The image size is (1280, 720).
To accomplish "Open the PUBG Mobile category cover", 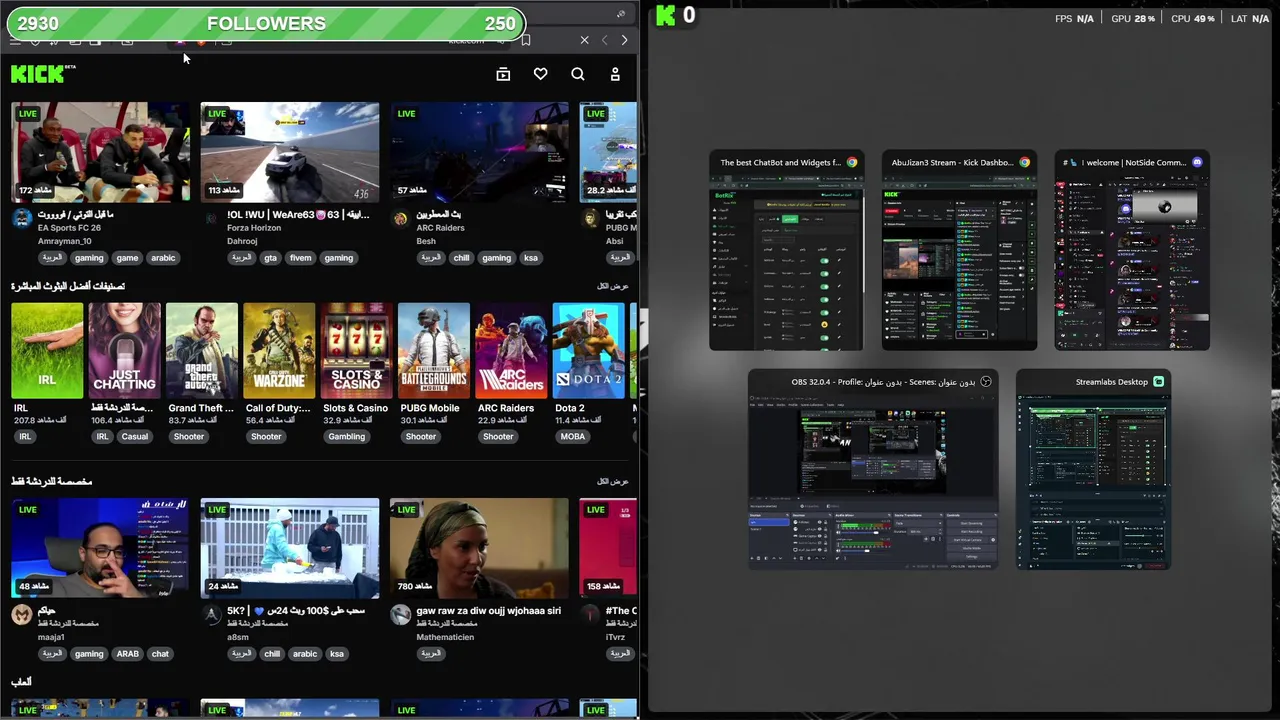I will pyautogui.click(x=434, y=350).
